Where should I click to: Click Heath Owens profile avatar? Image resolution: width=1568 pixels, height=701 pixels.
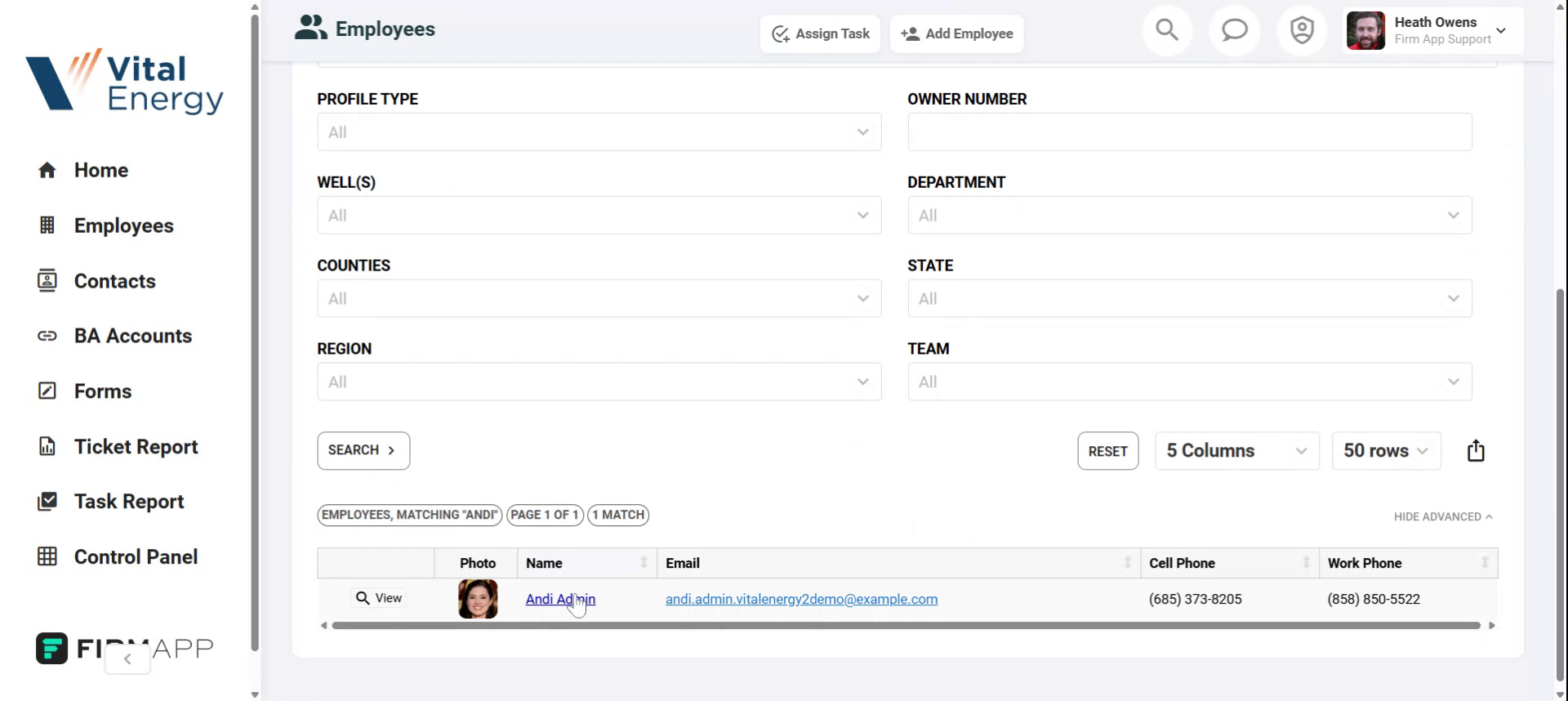pos(1365,31)
